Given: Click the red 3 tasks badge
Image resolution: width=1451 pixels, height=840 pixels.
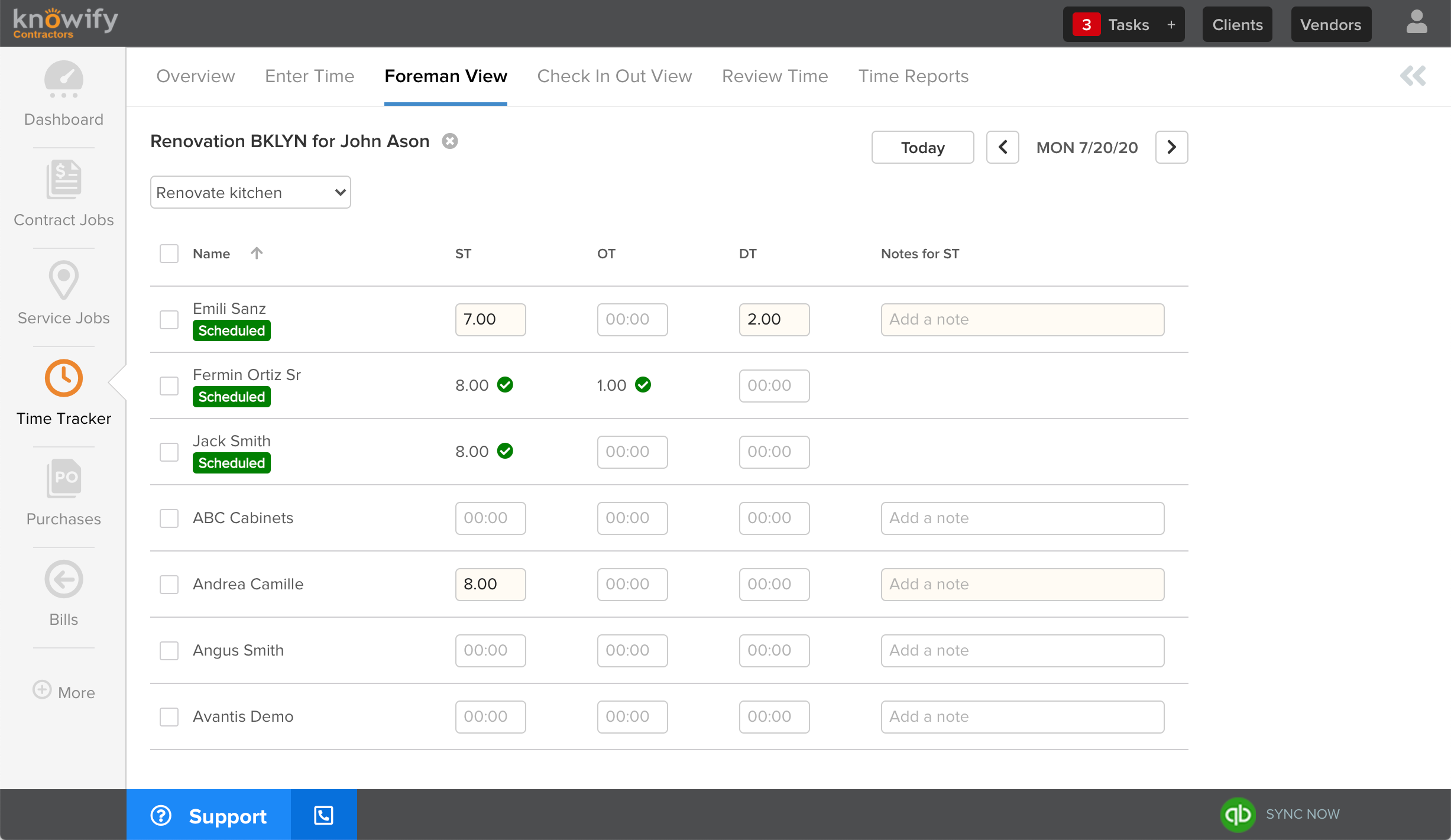Looking at the screenshot, I should point(1086,25).
